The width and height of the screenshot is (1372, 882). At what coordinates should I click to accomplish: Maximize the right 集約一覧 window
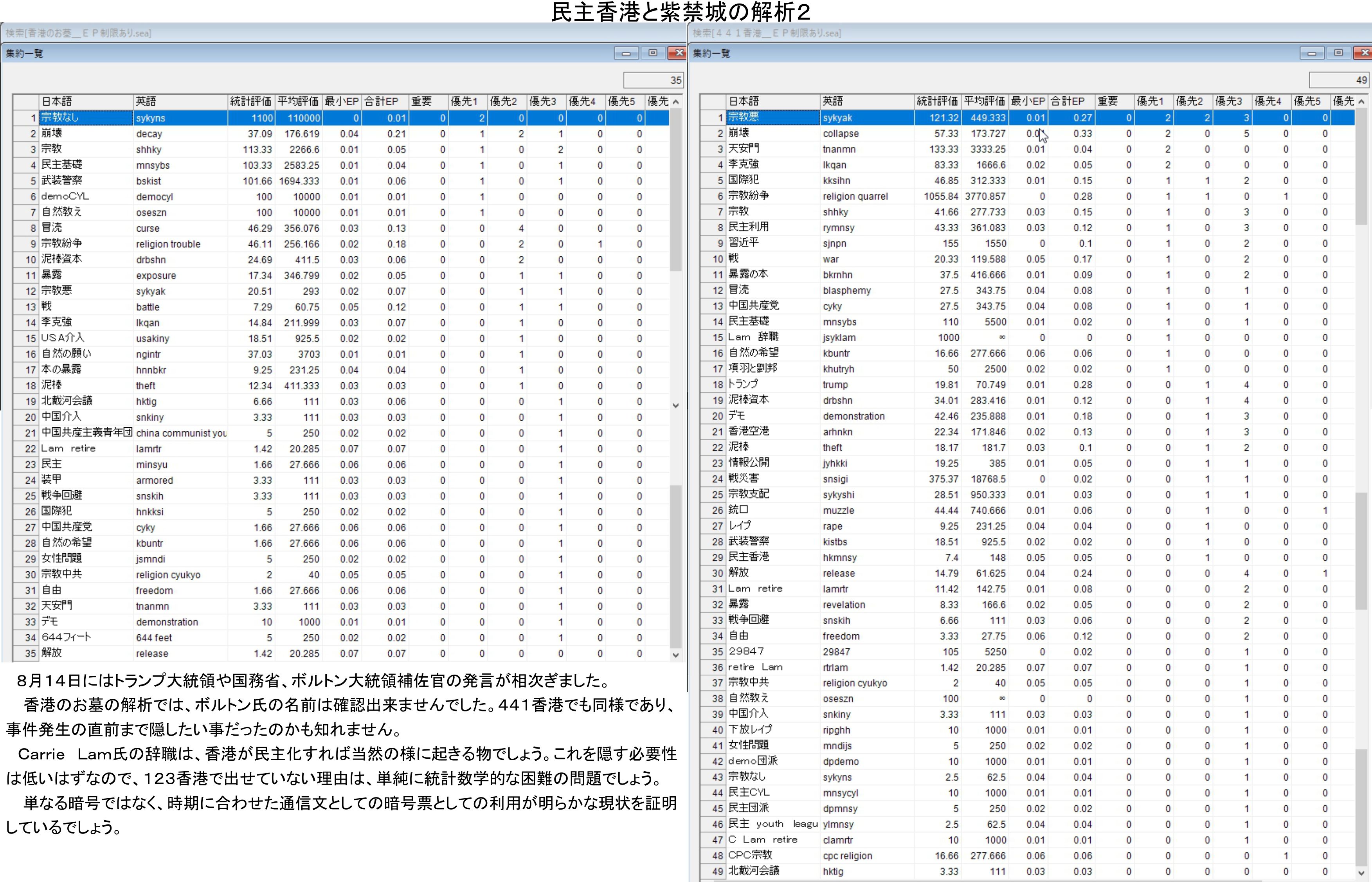click(1338, 53)
